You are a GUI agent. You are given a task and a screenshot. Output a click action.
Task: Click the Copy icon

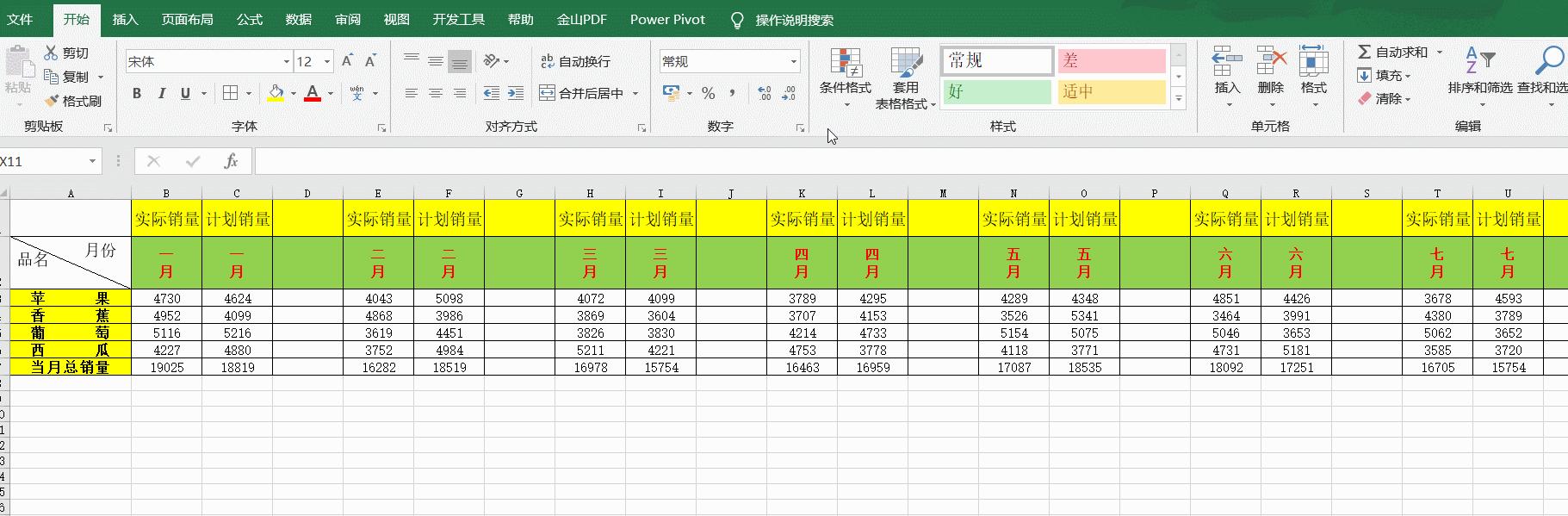(51, 77)
